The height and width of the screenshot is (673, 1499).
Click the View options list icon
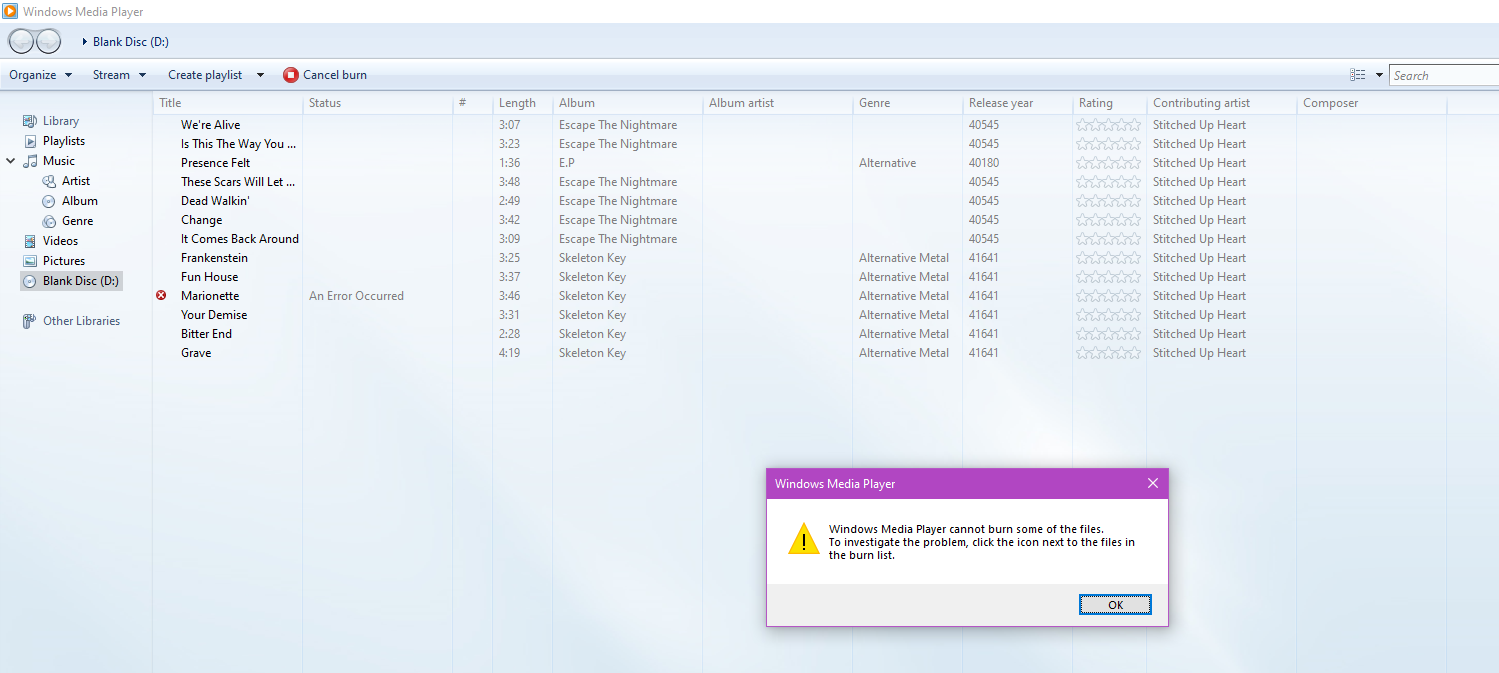[x=1357, y=75]
